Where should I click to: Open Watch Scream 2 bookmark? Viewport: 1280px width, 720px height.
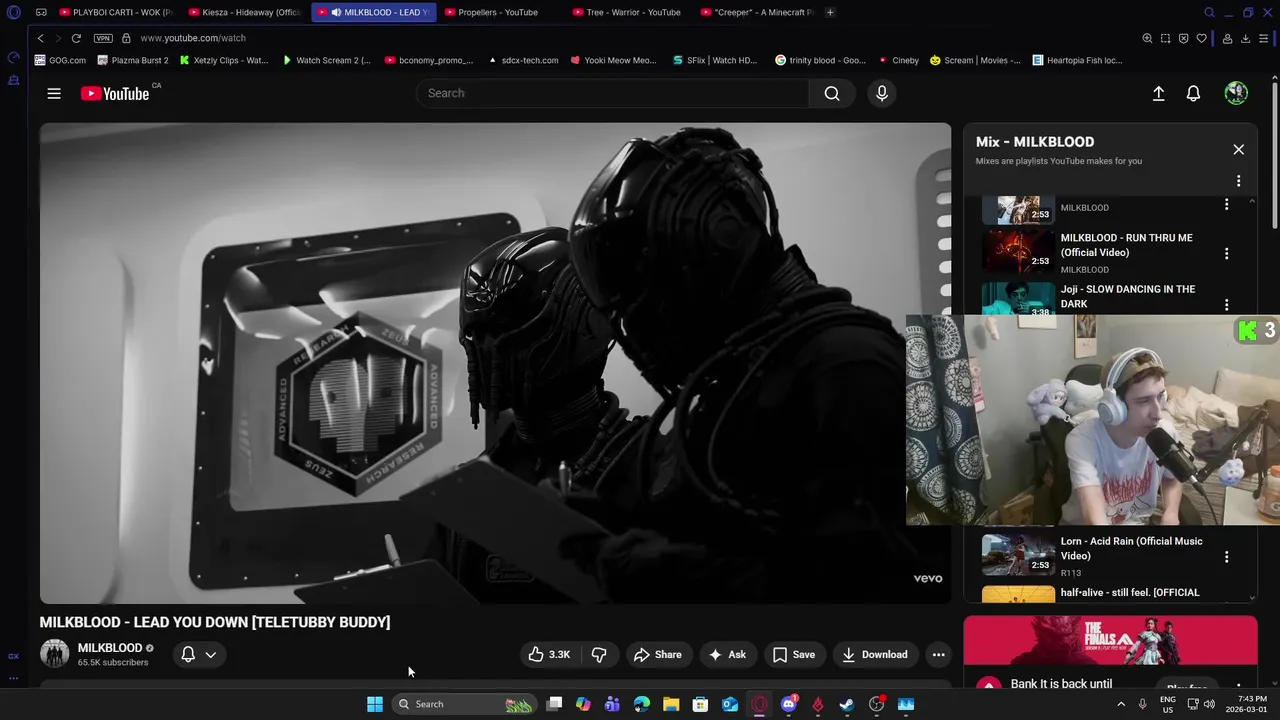(326, 60)
